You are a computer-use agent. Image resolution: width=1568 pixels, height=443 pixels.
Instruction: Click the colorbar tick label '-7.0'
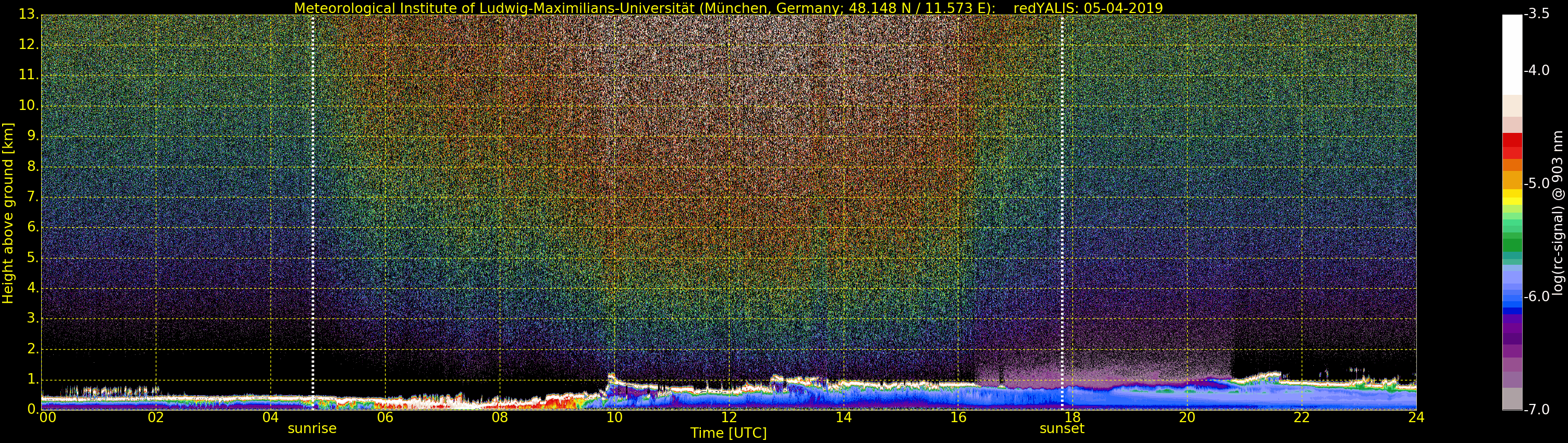1537,410
